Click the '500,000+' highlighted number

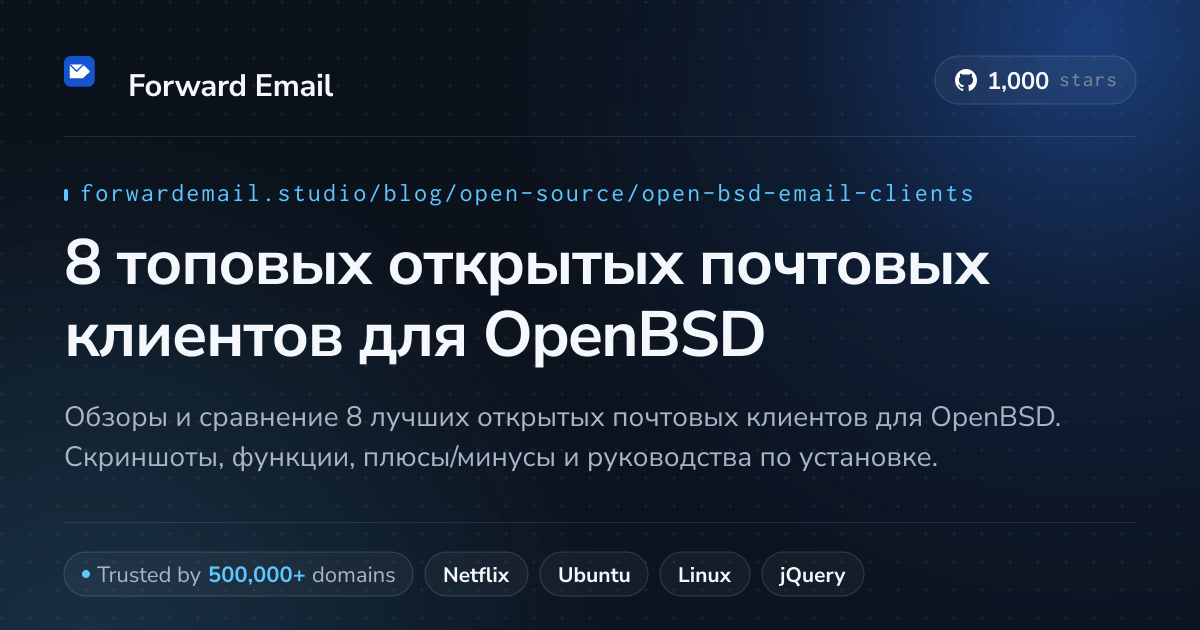click(x=256, y=575)
